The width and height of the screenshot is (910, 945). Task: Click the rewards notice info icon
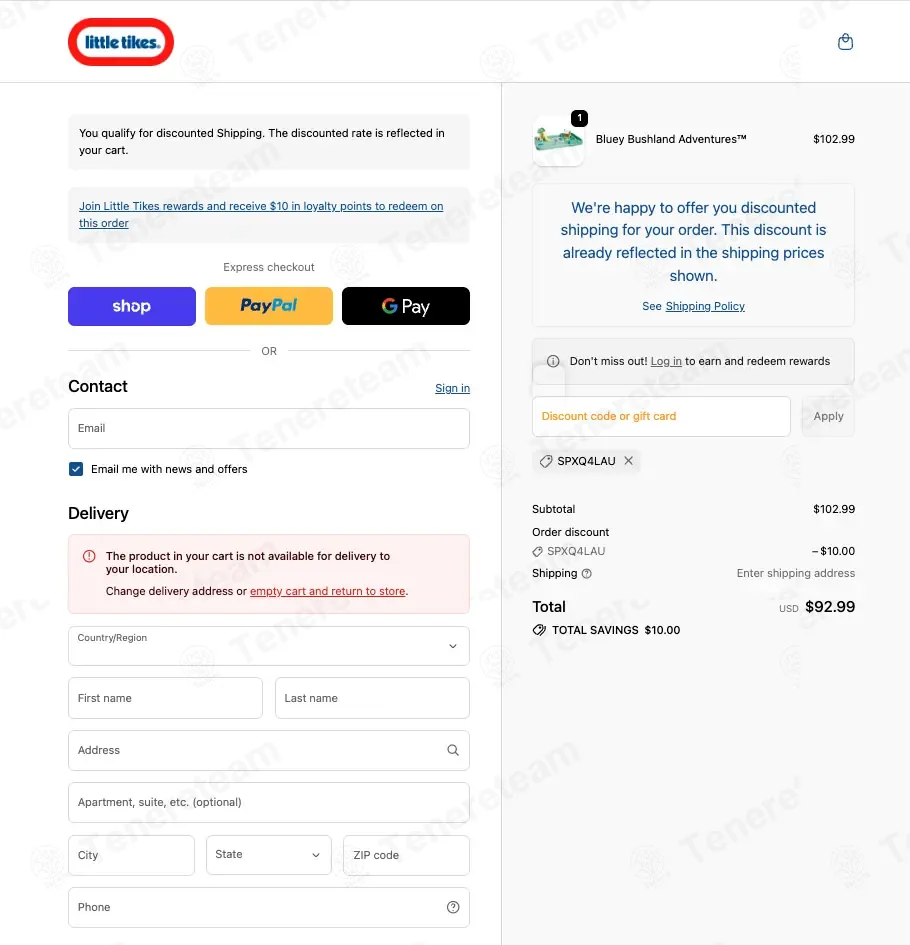553,361
